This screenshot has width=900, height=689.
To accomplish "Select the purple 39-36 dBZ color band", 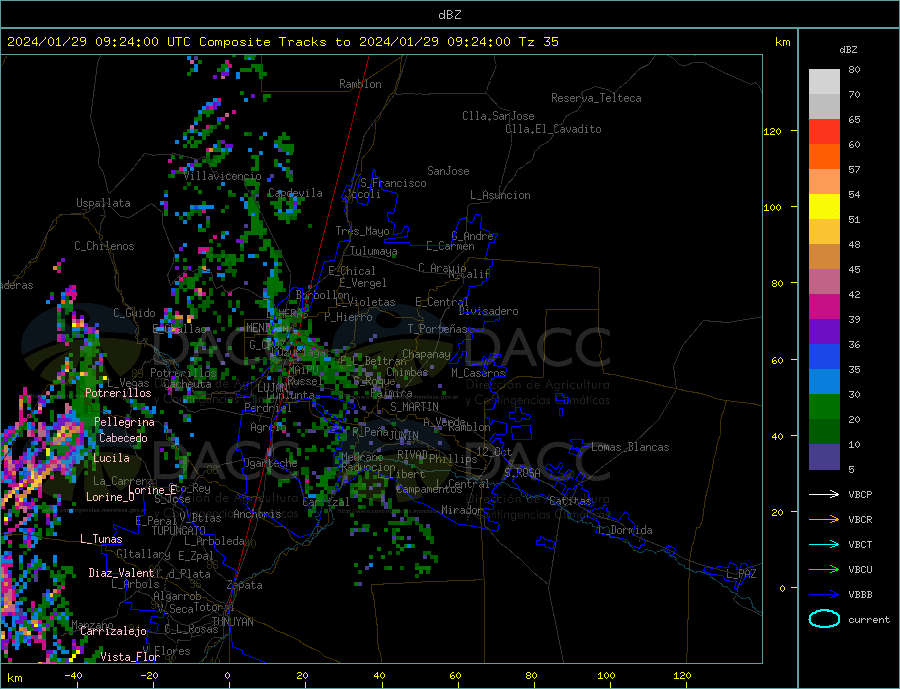I will (x=824, y=332).
